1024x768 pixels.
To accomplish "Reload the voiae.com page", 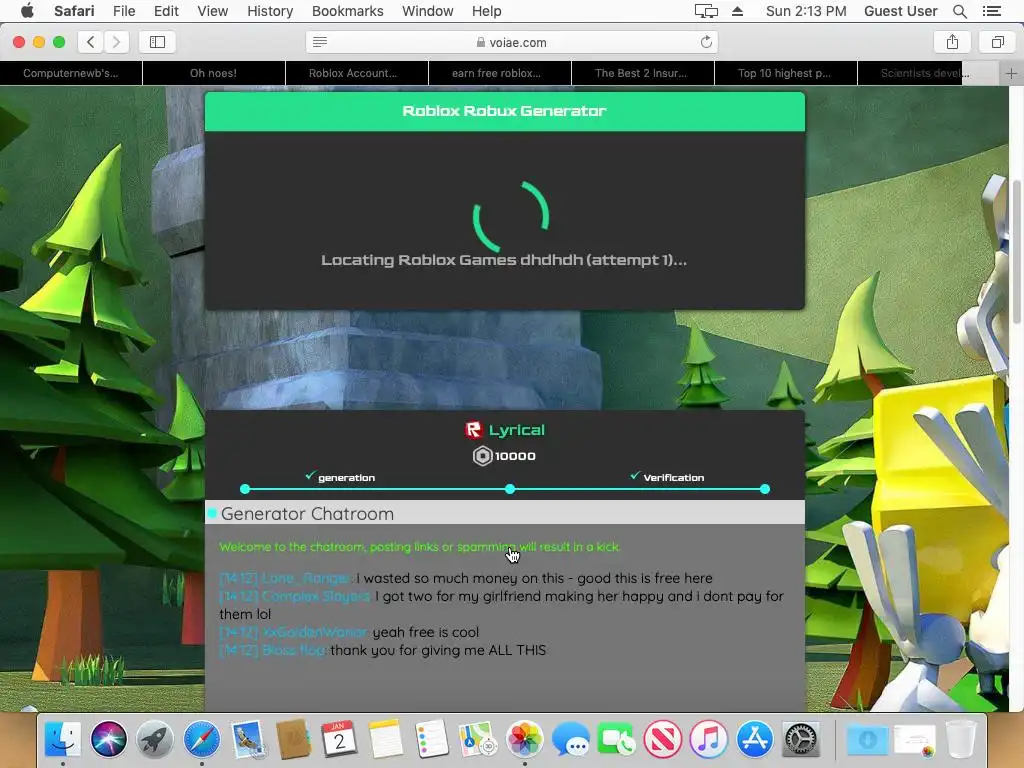I will [706, 42].
